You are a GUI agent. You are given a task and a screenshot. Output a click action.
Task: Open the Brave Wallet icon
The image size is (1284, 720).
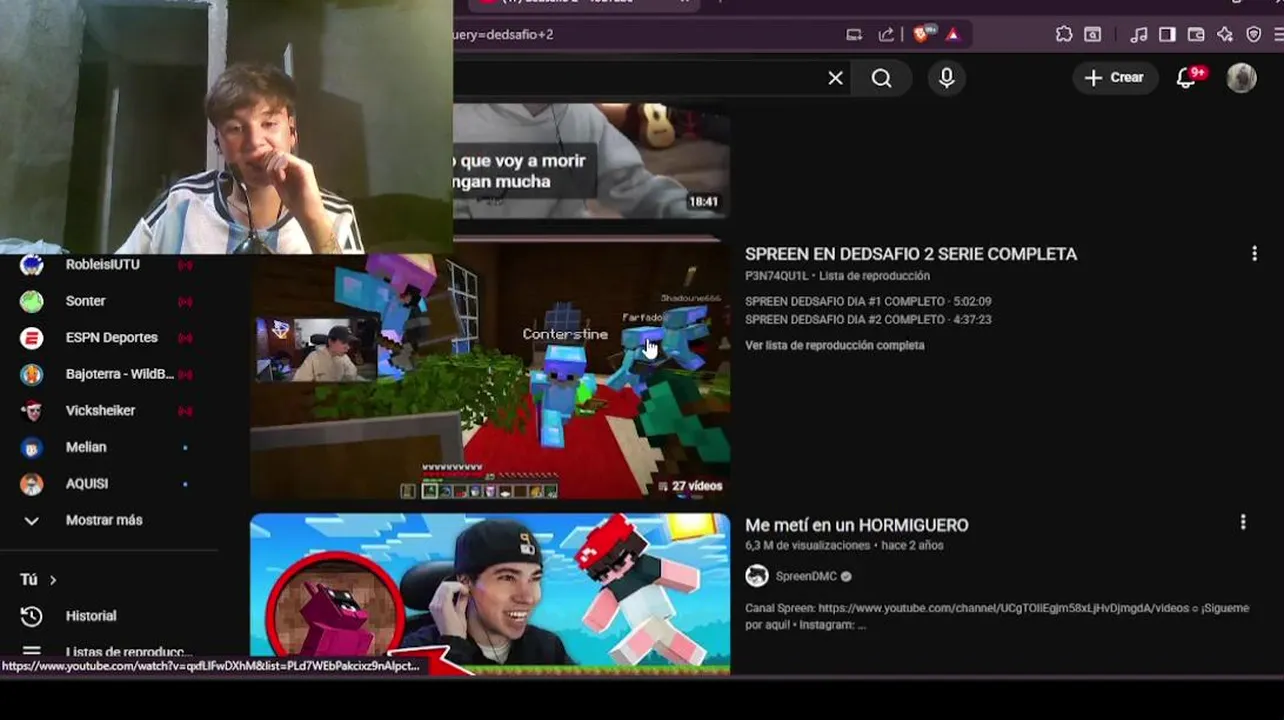point(1196,34)
